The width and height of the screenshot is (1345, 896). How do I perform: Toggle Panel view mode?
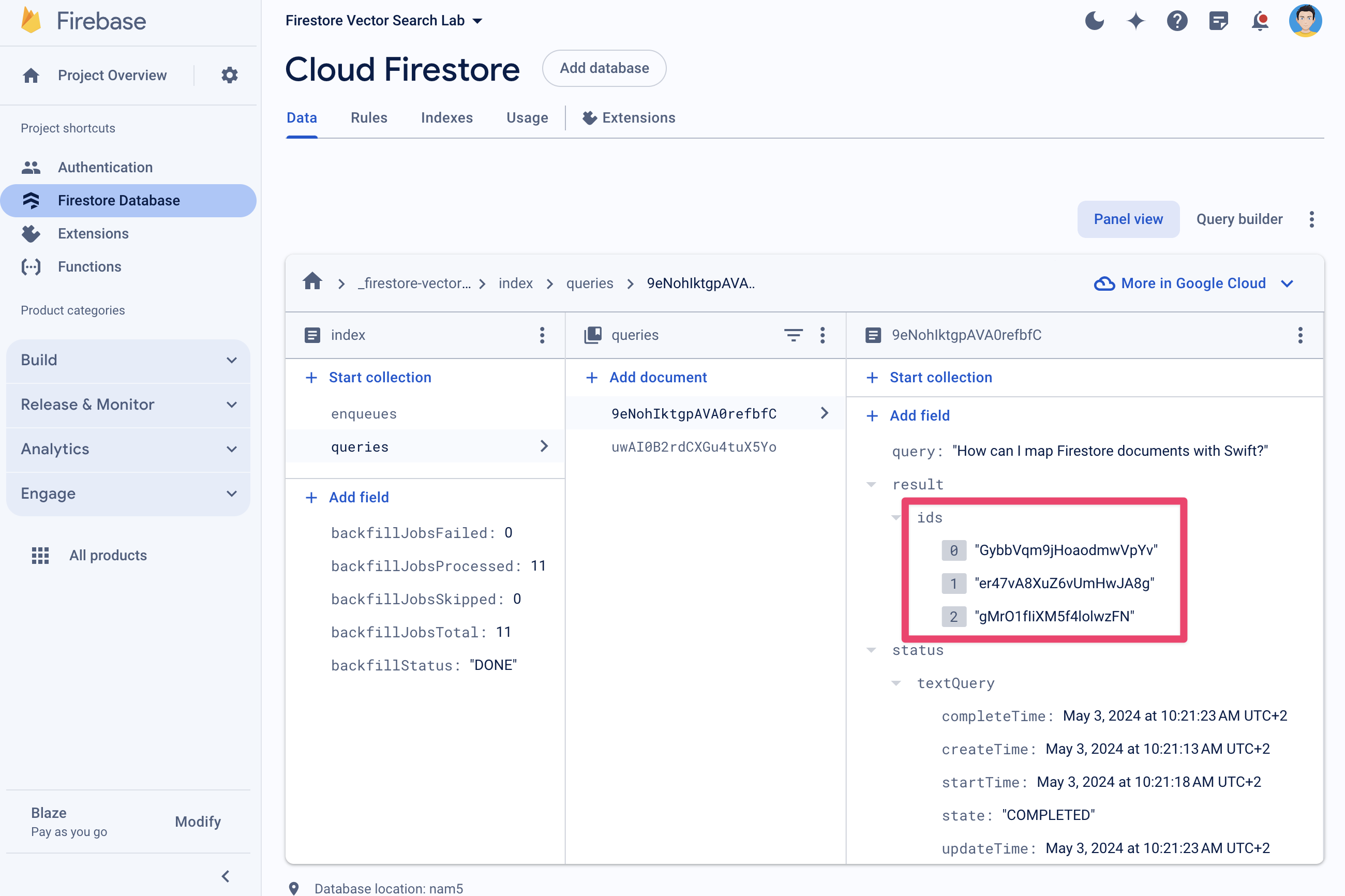point(1128,219)
